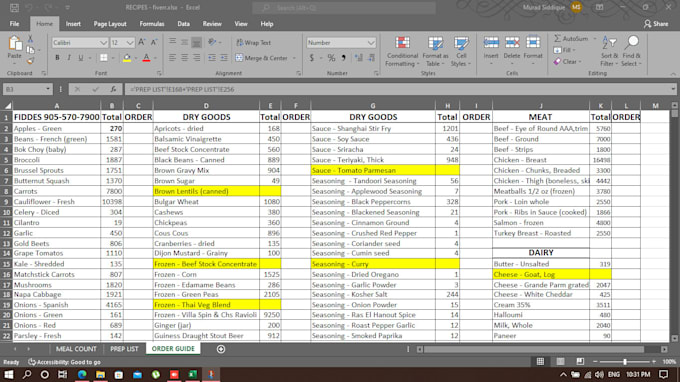Switch to the Insert ribbon tab
680x382 pixels.
pyautogui.click(x=73, y=24)
